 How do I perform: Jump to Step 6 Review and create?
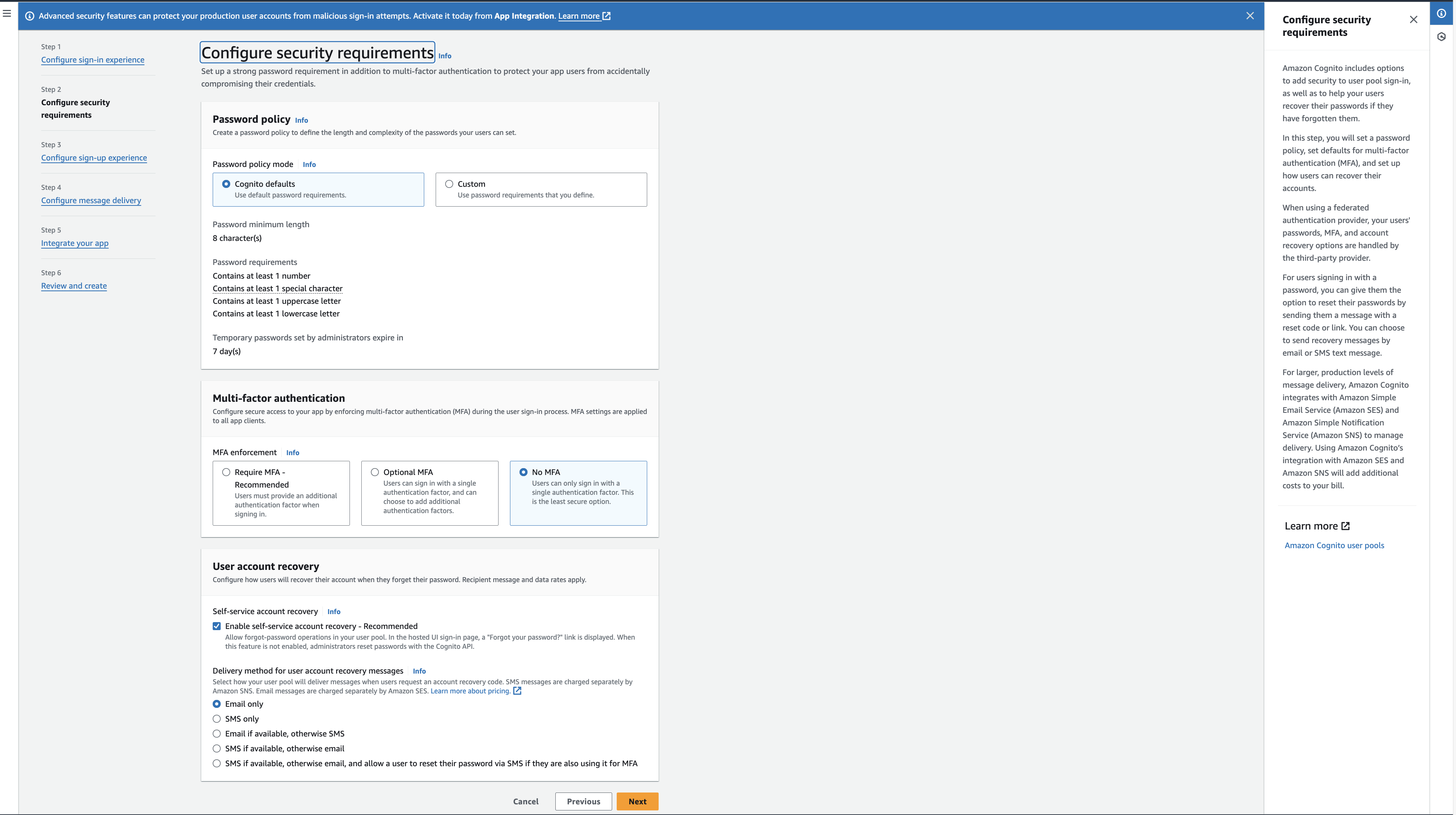coord(74,286)
